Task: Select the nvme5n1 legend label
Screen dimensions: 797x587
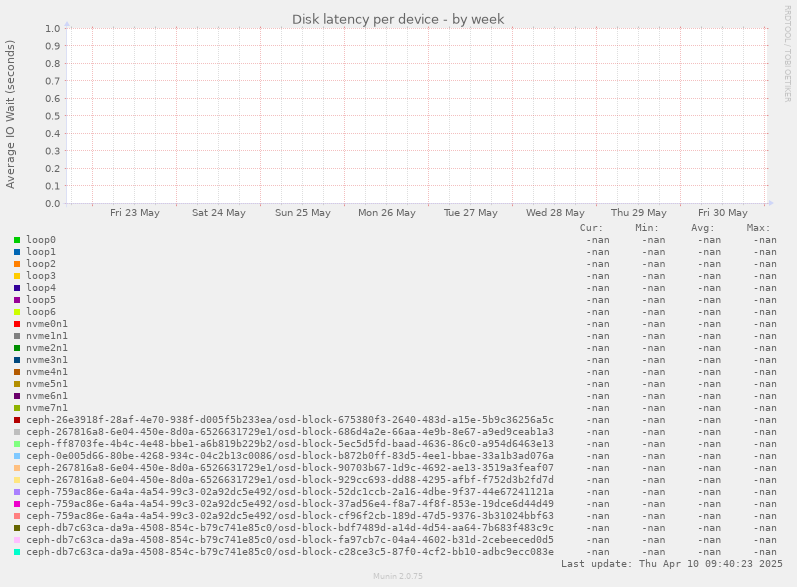Action: click(x=47, y=384)
